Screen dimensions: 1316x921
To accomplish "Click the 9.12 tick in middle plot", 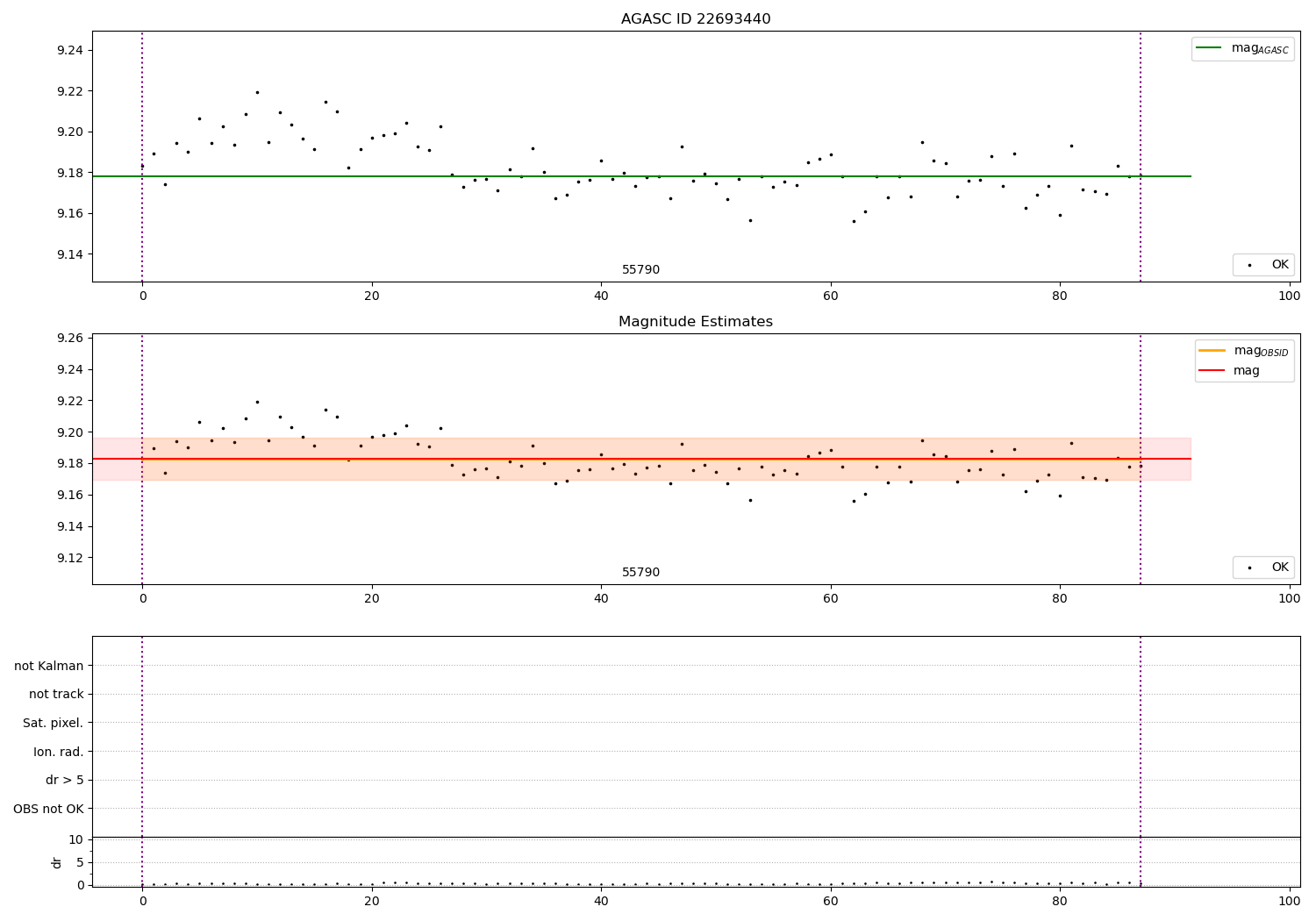I will (69, 558).
